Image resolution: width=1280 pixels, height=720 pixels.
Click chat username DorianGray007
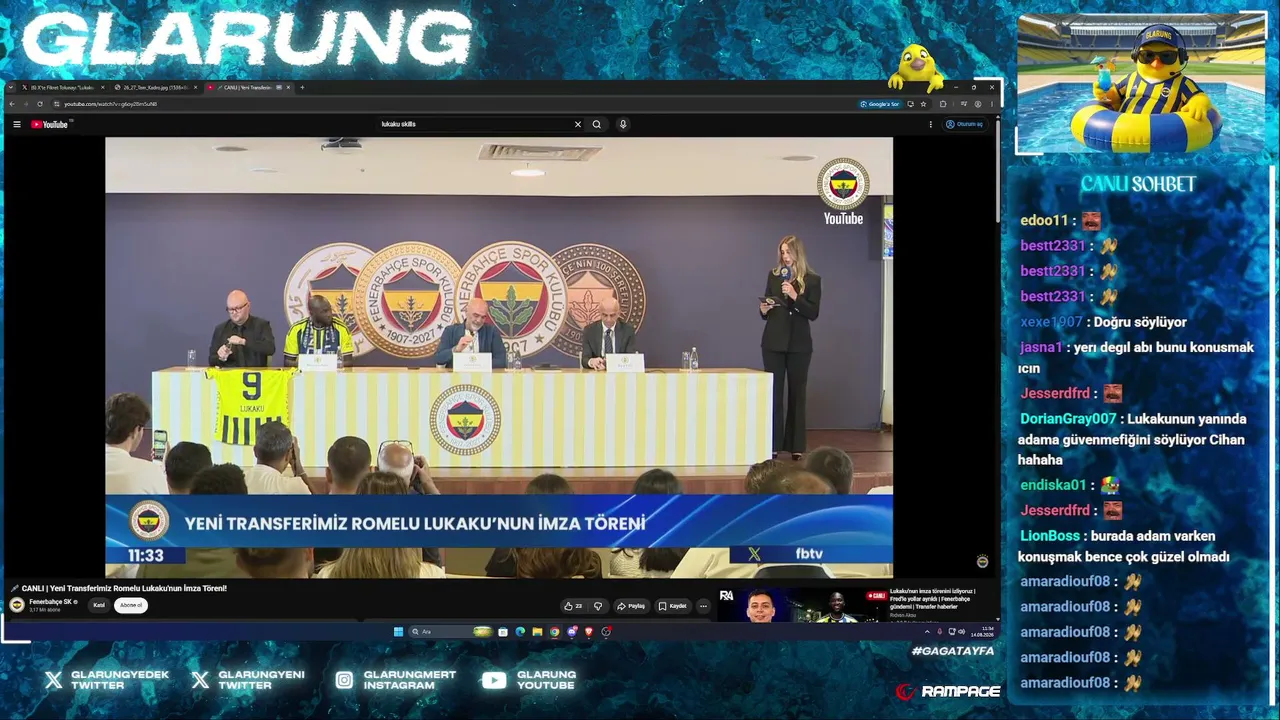tap(1068, 419)
